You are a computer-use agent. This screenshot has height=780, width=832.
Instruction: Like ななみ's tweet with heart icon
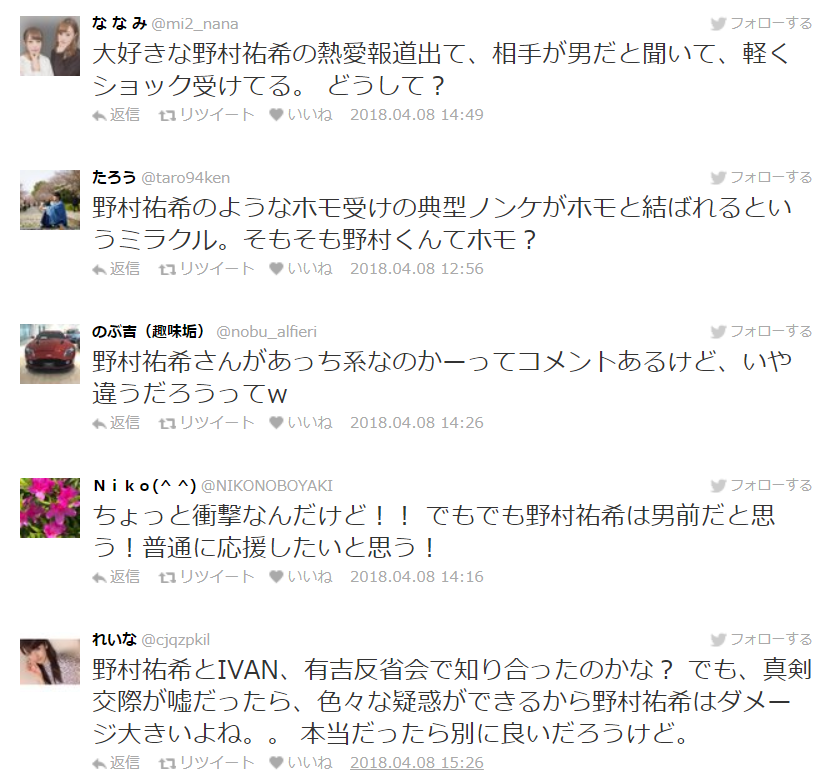coord(301,115)
